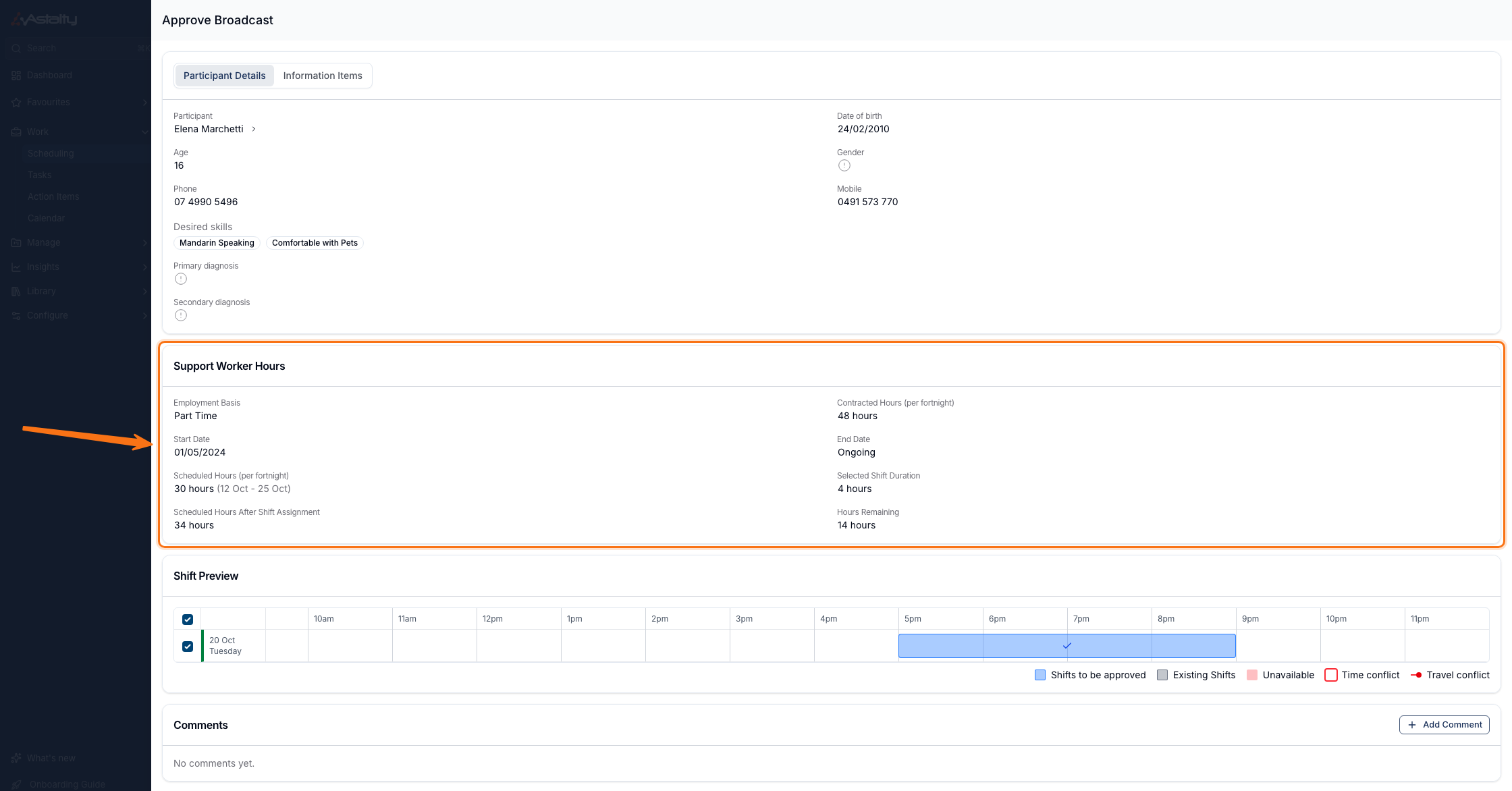Collapse the Work section chevron
This screenshot has height=791, width=1512.
click(145, 132)
